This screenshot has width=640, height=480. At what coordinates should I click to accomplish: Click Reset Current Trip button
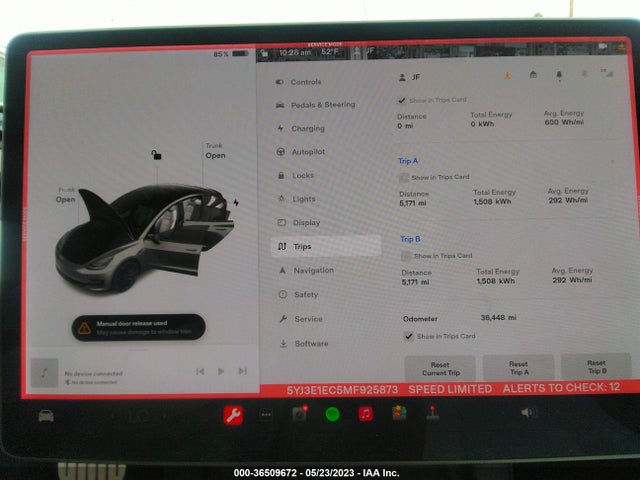440,369
